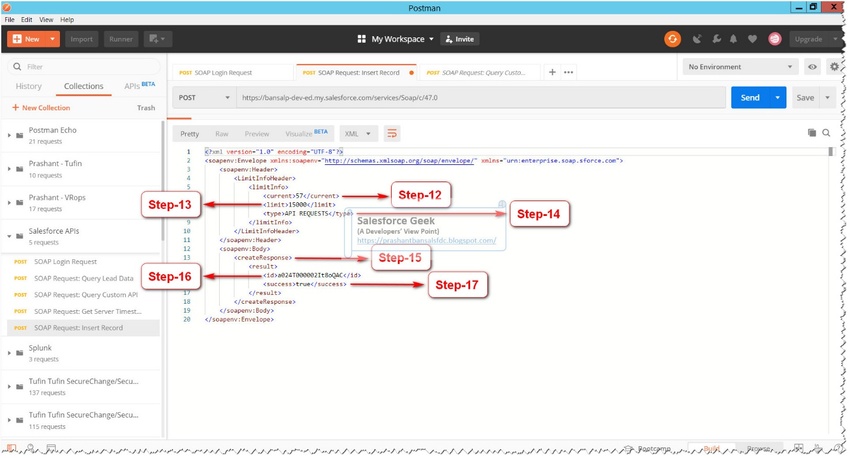Click the orange sync icon
Viewport: 850px width, 458px height.
click(672, 39)
